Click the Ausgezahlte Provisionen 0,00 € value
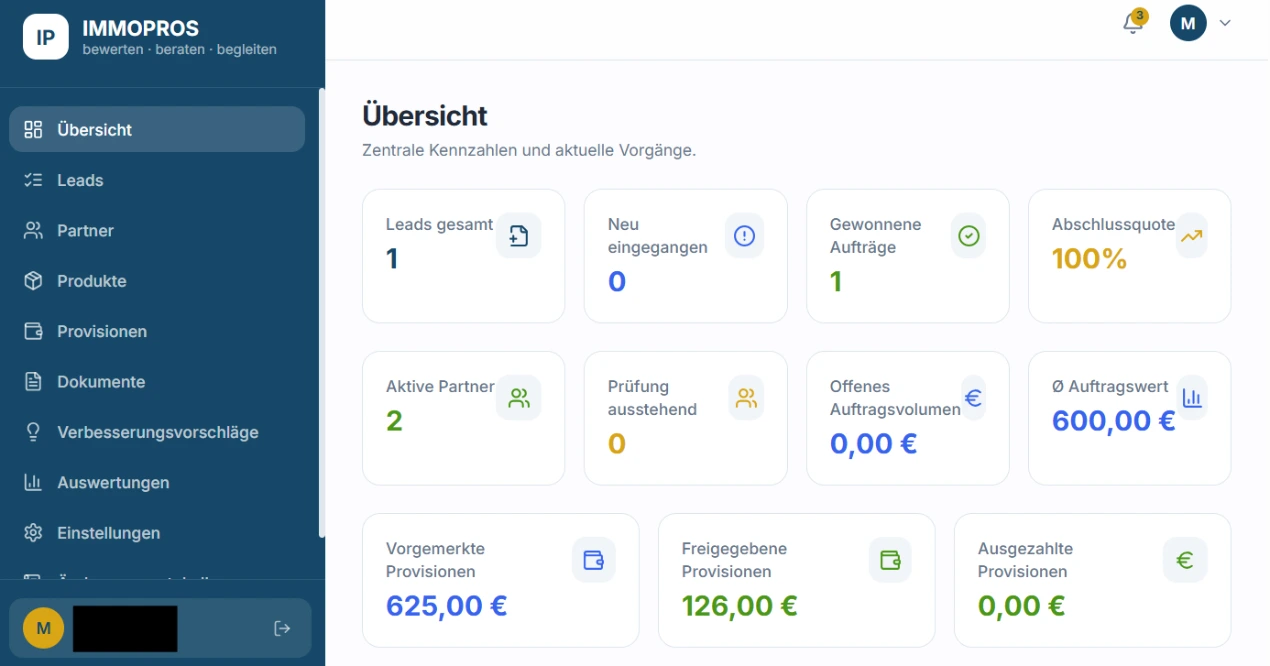Viewport: 1270px width, 666px height. pyautogui.click(x=1021, y=606)
